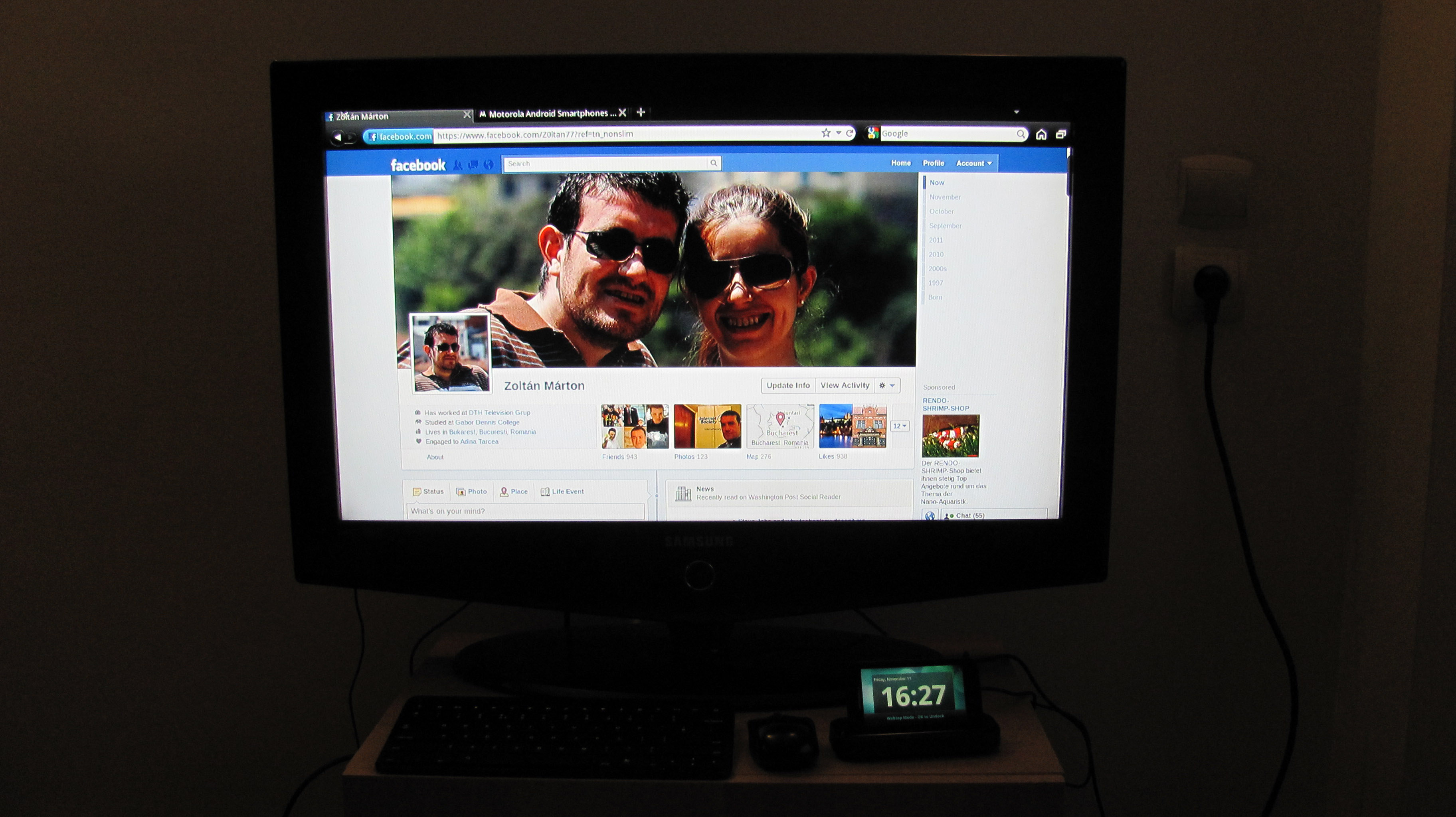Click the browser home icon
1456x817 pixels.
tap(1041, 134)
